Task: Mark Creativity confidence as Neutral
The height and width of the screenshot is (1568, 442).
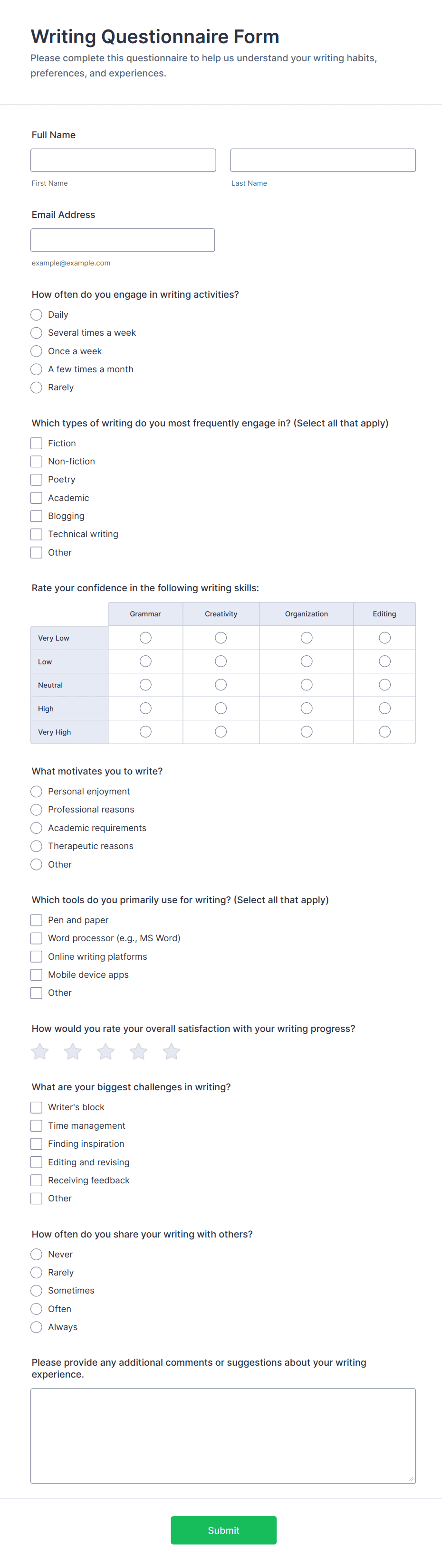Action: pyautogui.click(x=221, y=685)
